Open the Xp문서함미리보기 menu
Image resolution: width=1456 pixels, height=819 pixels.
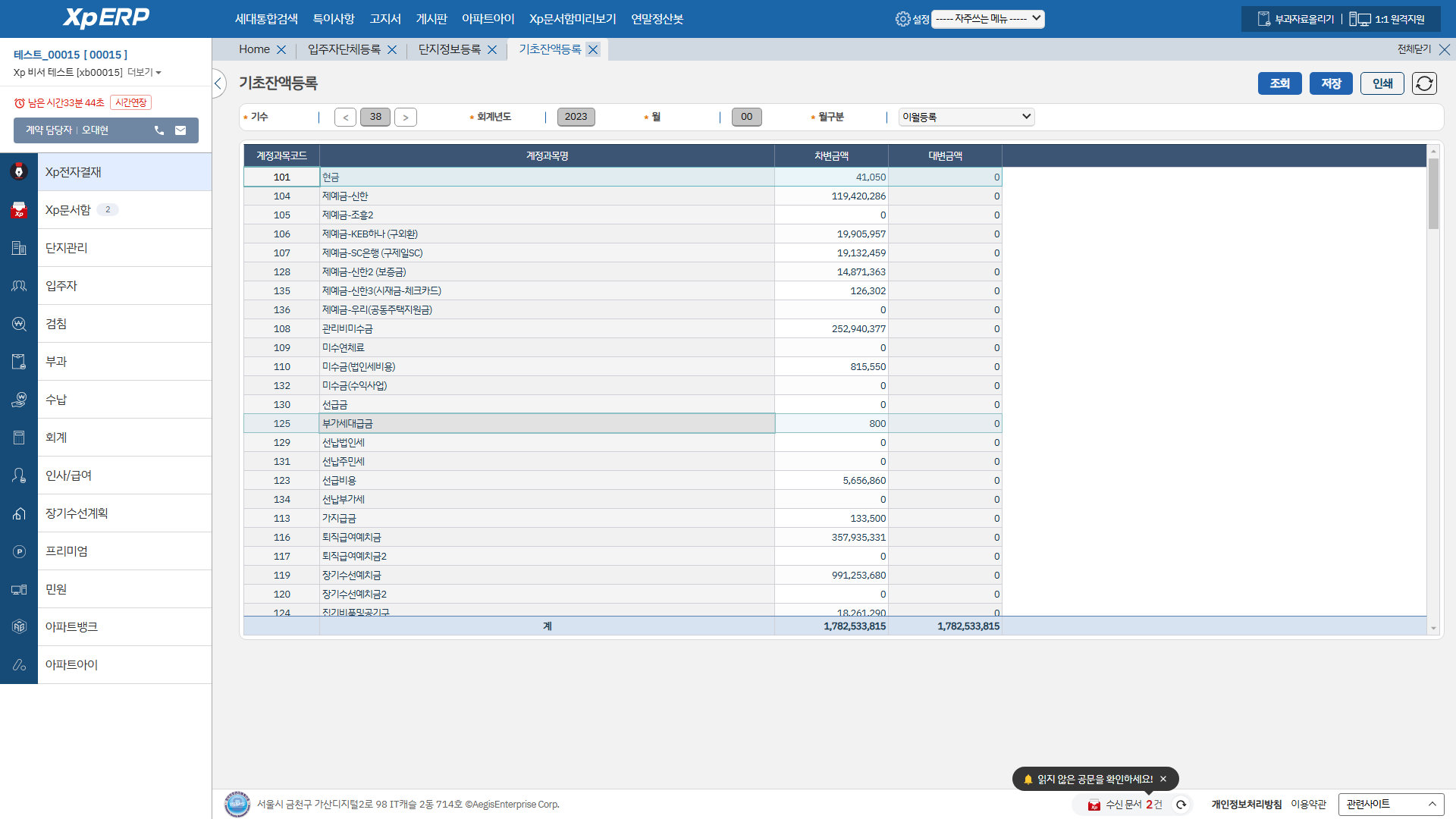(573, 19)
